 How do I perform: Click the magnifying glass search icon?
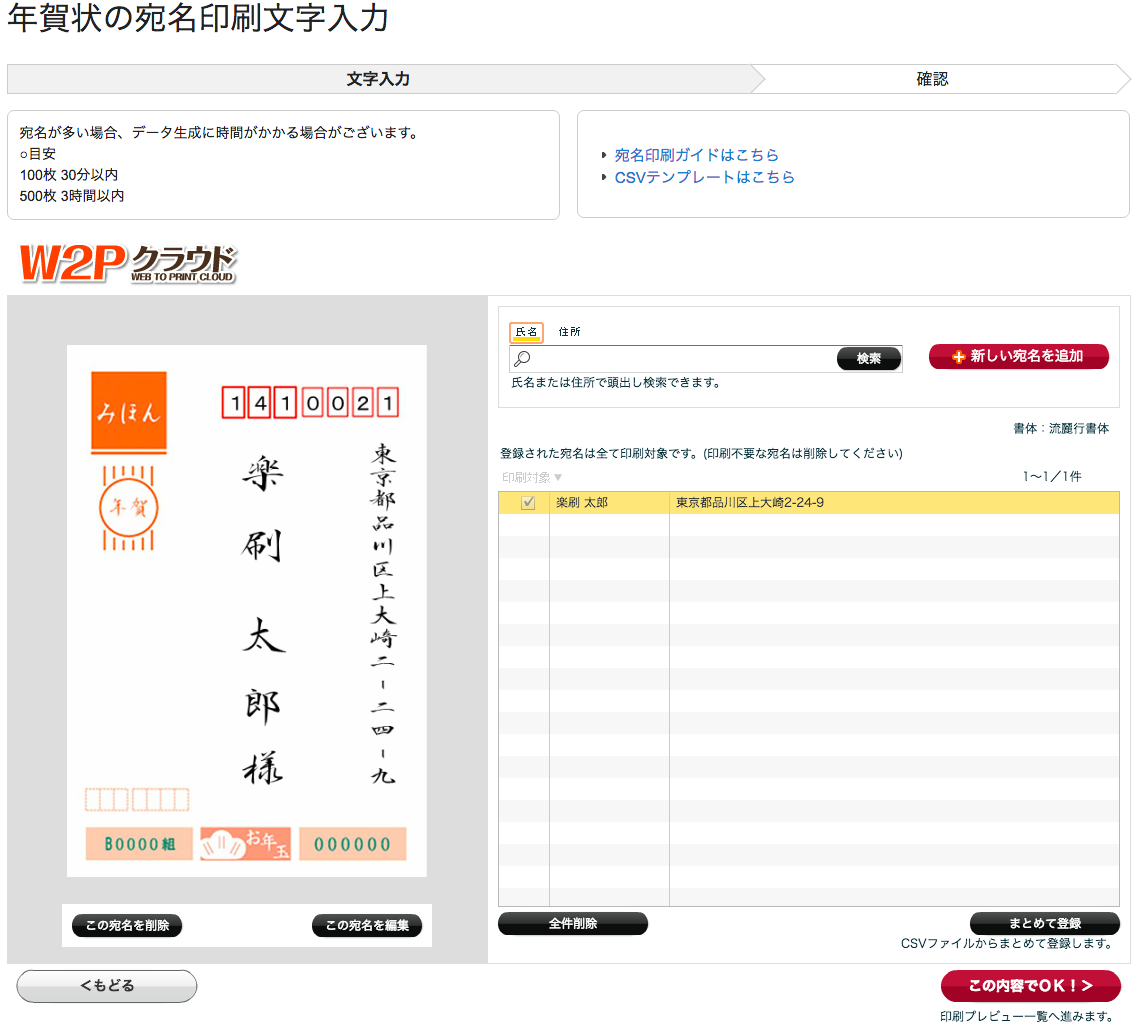point(522,359)
